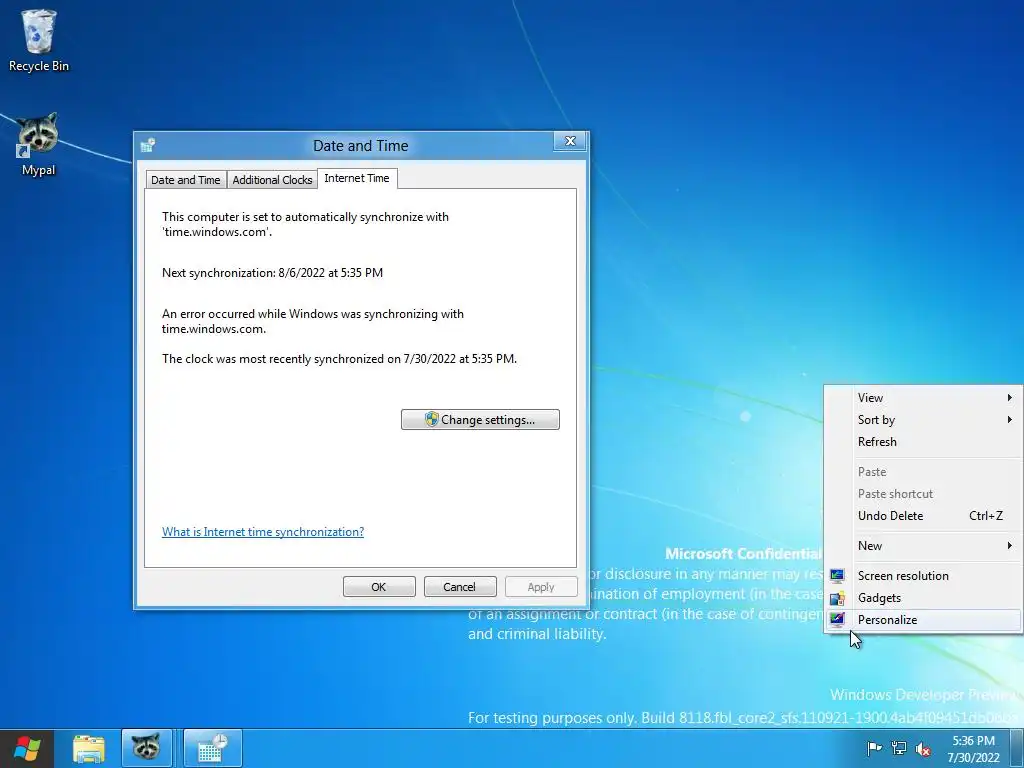The image size is (1024, 768).
Task: Select Undo Delete in context menu
Action: coord(922,516)
